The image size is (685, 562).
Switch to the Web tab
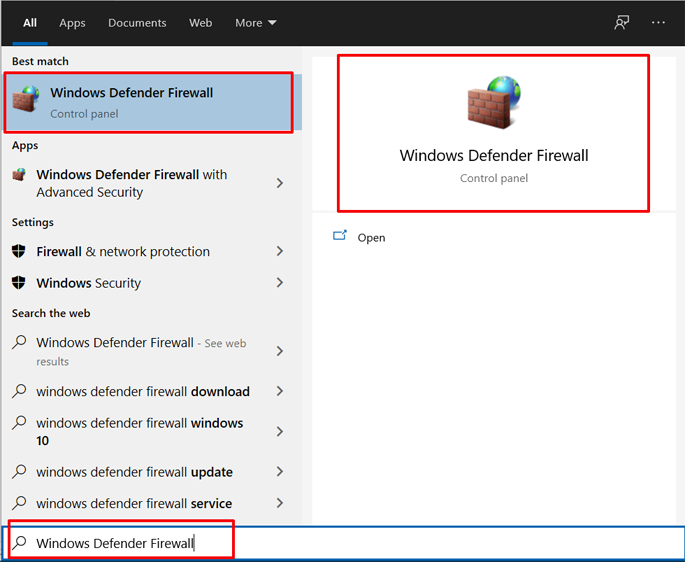tap(201, 23)
